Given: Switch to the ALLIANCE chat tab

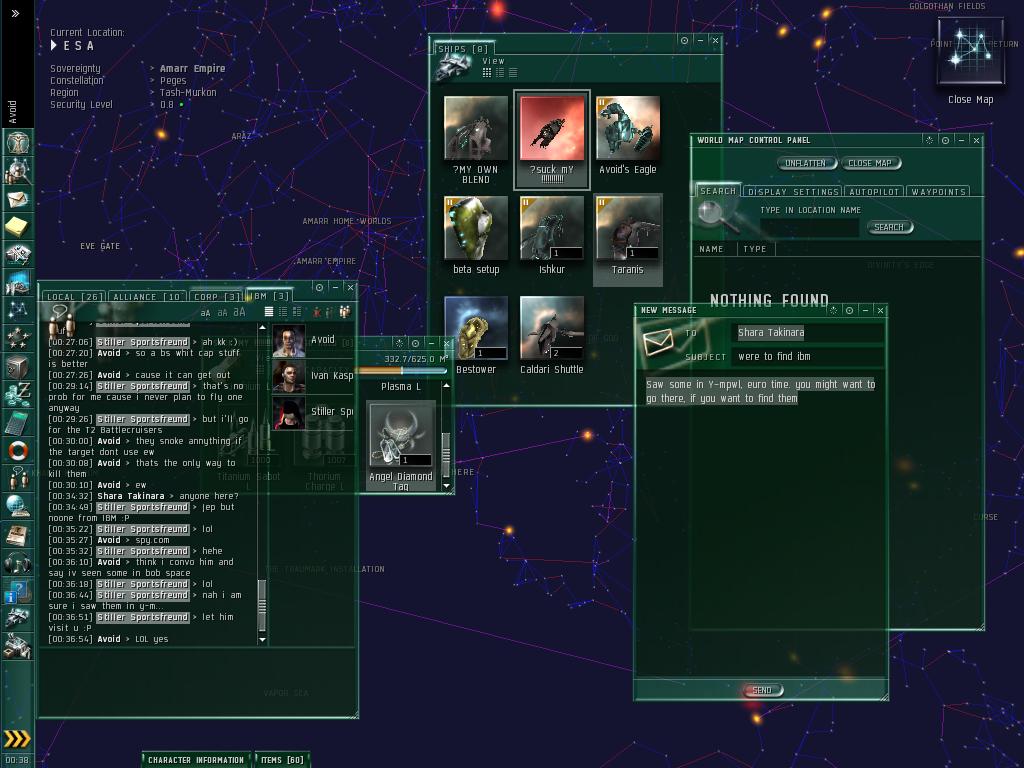Looking at the screenshot, I should [146, 296].
